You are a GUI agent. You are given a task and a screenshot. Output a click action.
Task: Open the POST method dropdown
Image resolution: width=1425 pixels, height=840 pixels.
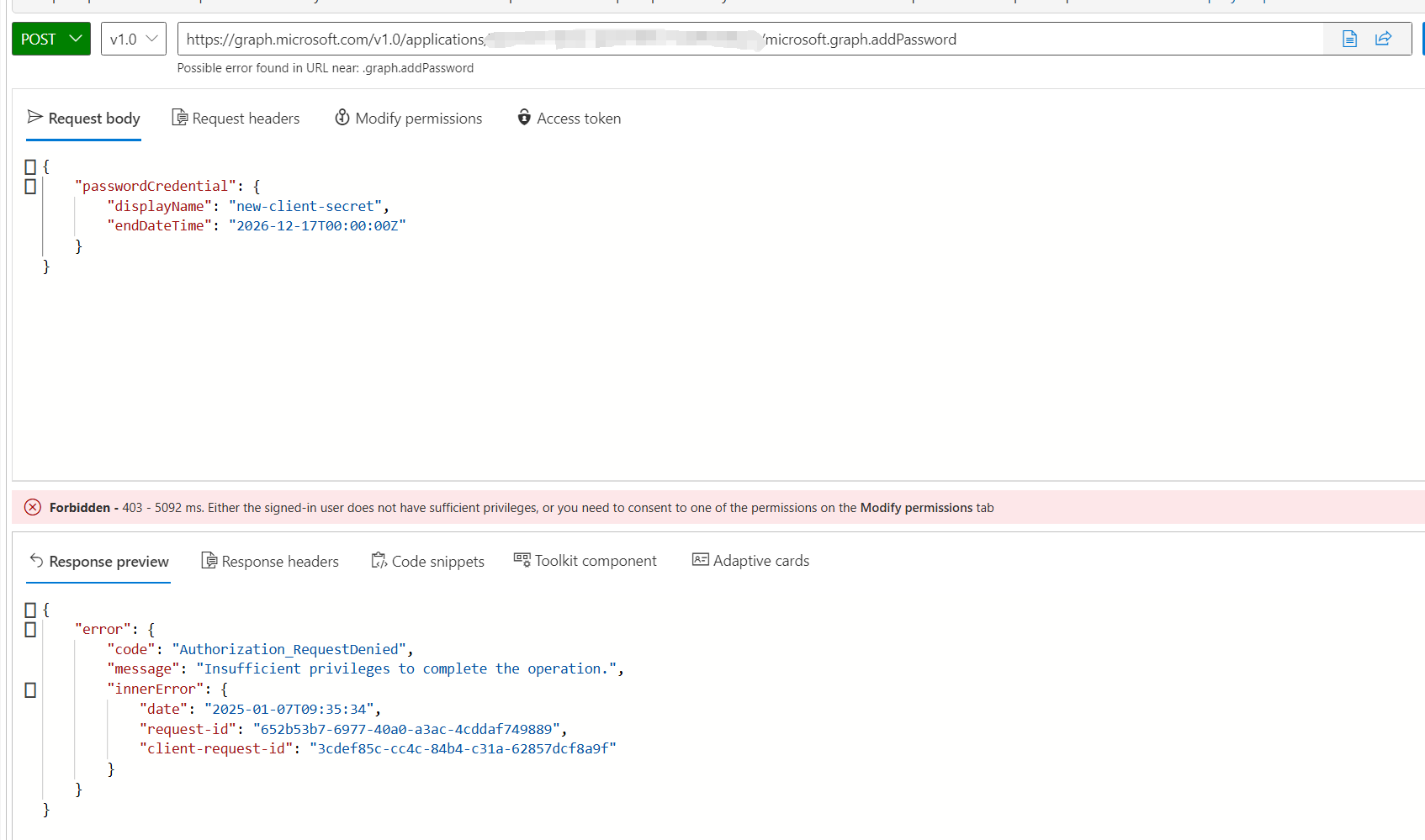(51, 39)
